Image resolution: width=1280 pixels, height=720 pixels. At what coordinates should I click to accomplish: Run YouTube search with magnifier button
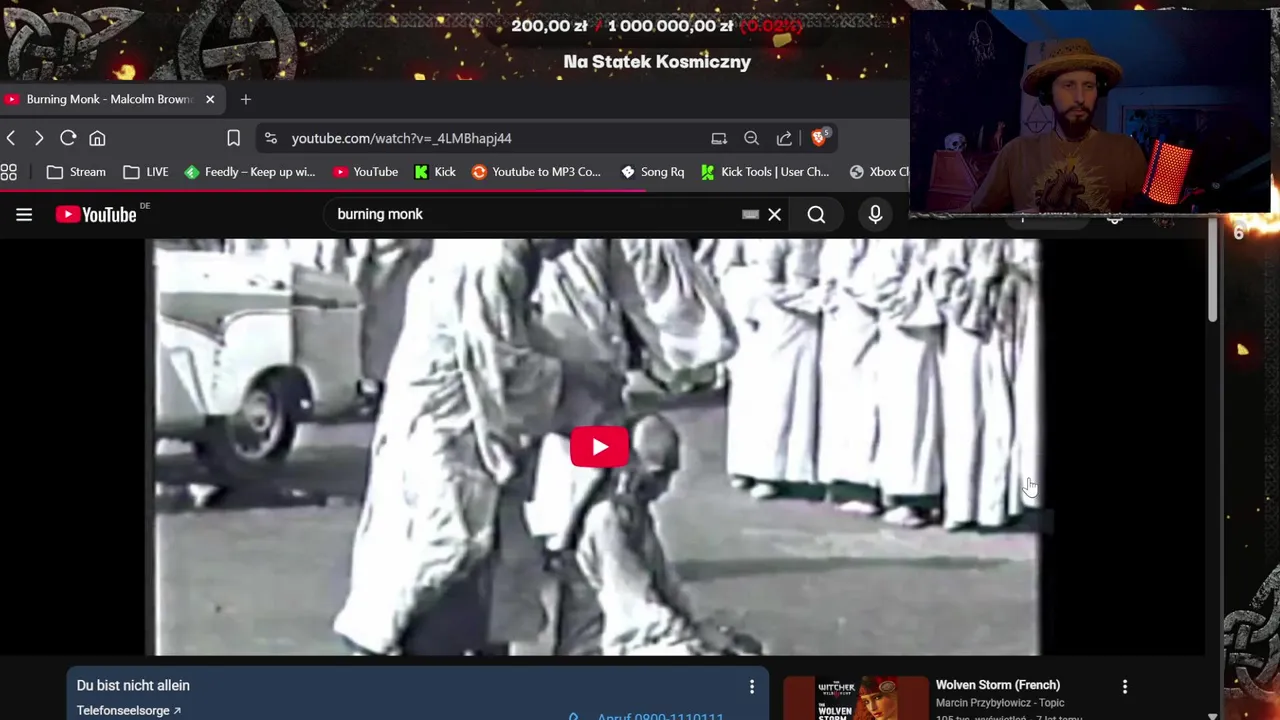point(816,214)
